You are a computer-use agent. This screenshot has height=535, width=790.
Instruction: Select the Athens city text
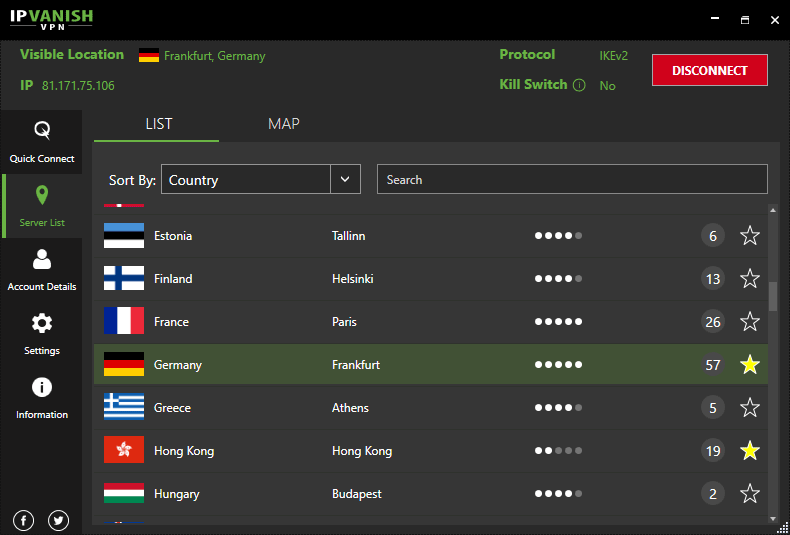point(350,408)
